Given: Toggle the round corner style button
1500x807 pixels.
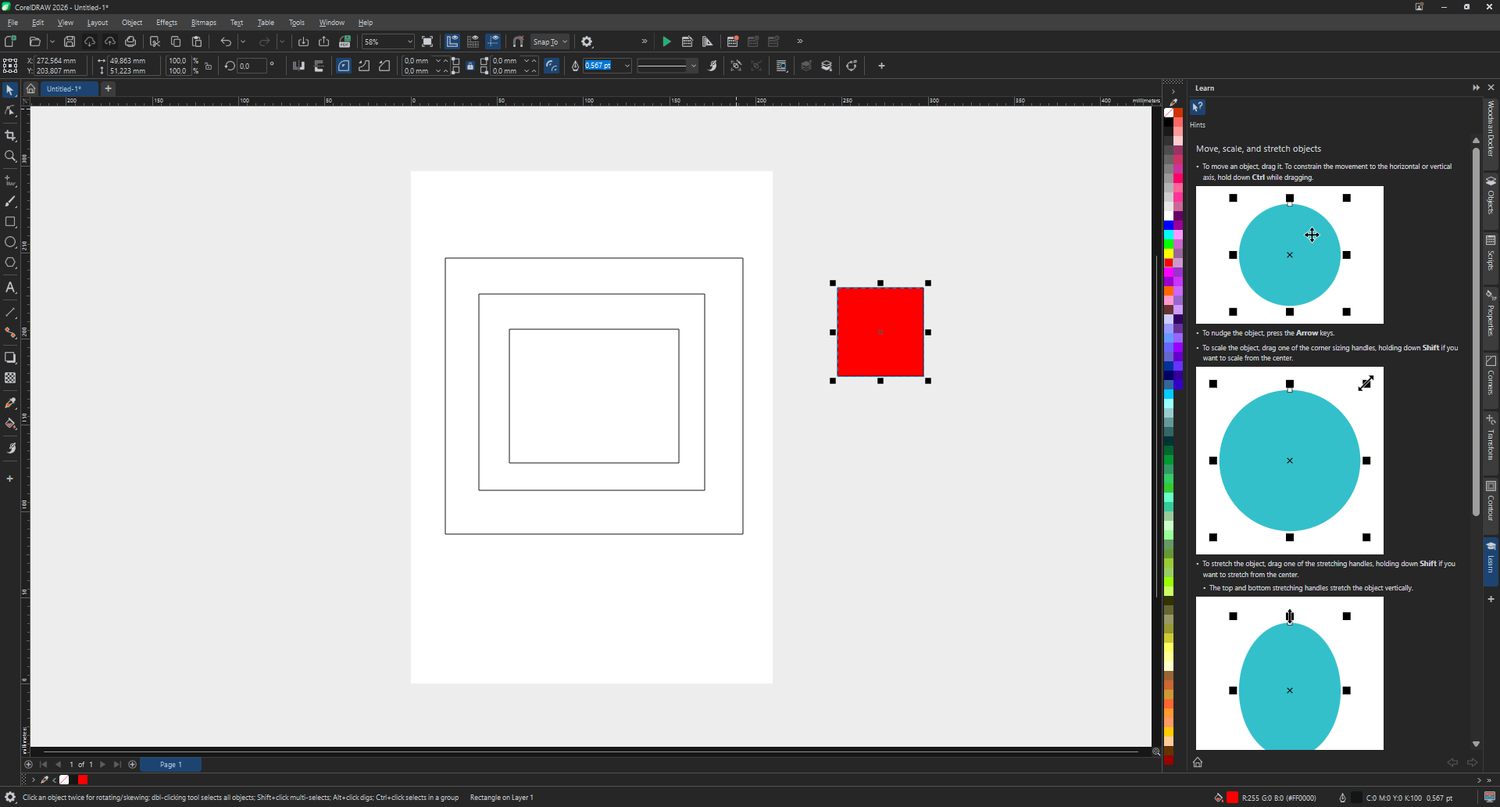Looking at the screenshot, I should [x=344, y=66].
